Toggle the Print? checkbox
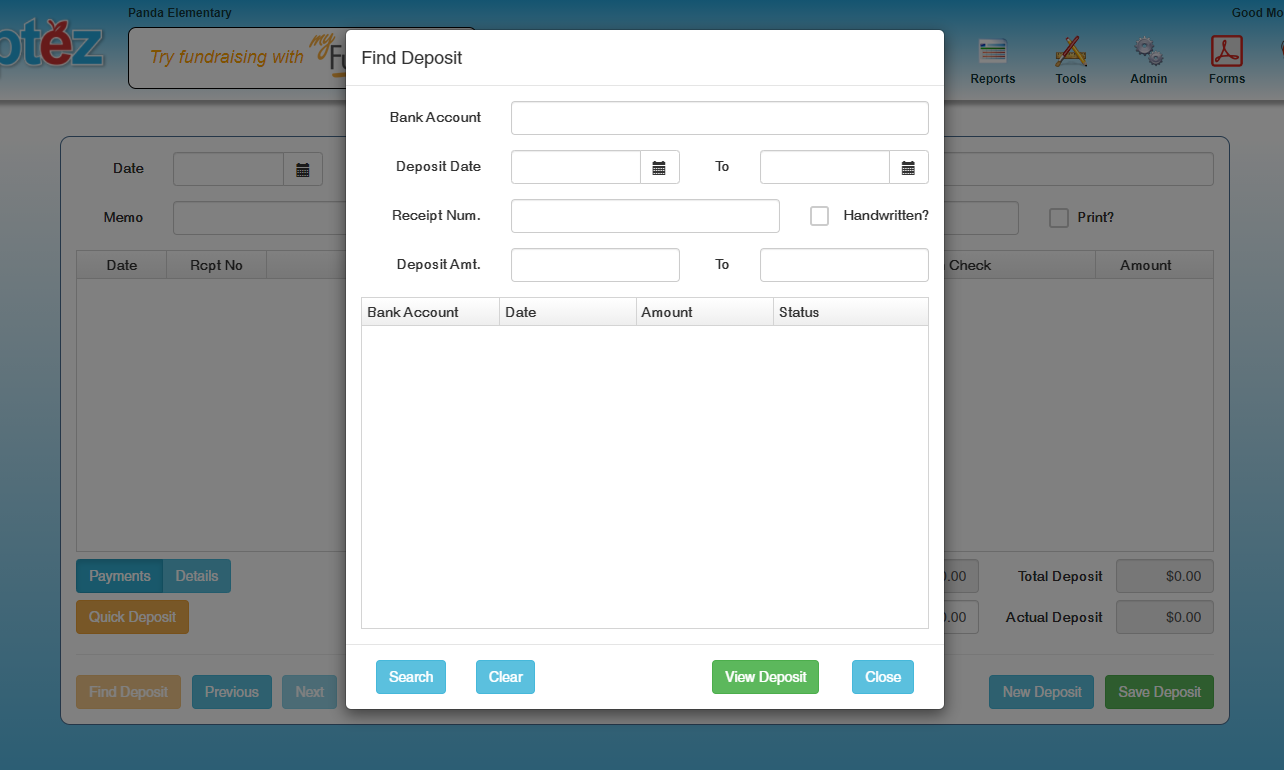Screen dimensions: 1284x770 pos(1058,218)
